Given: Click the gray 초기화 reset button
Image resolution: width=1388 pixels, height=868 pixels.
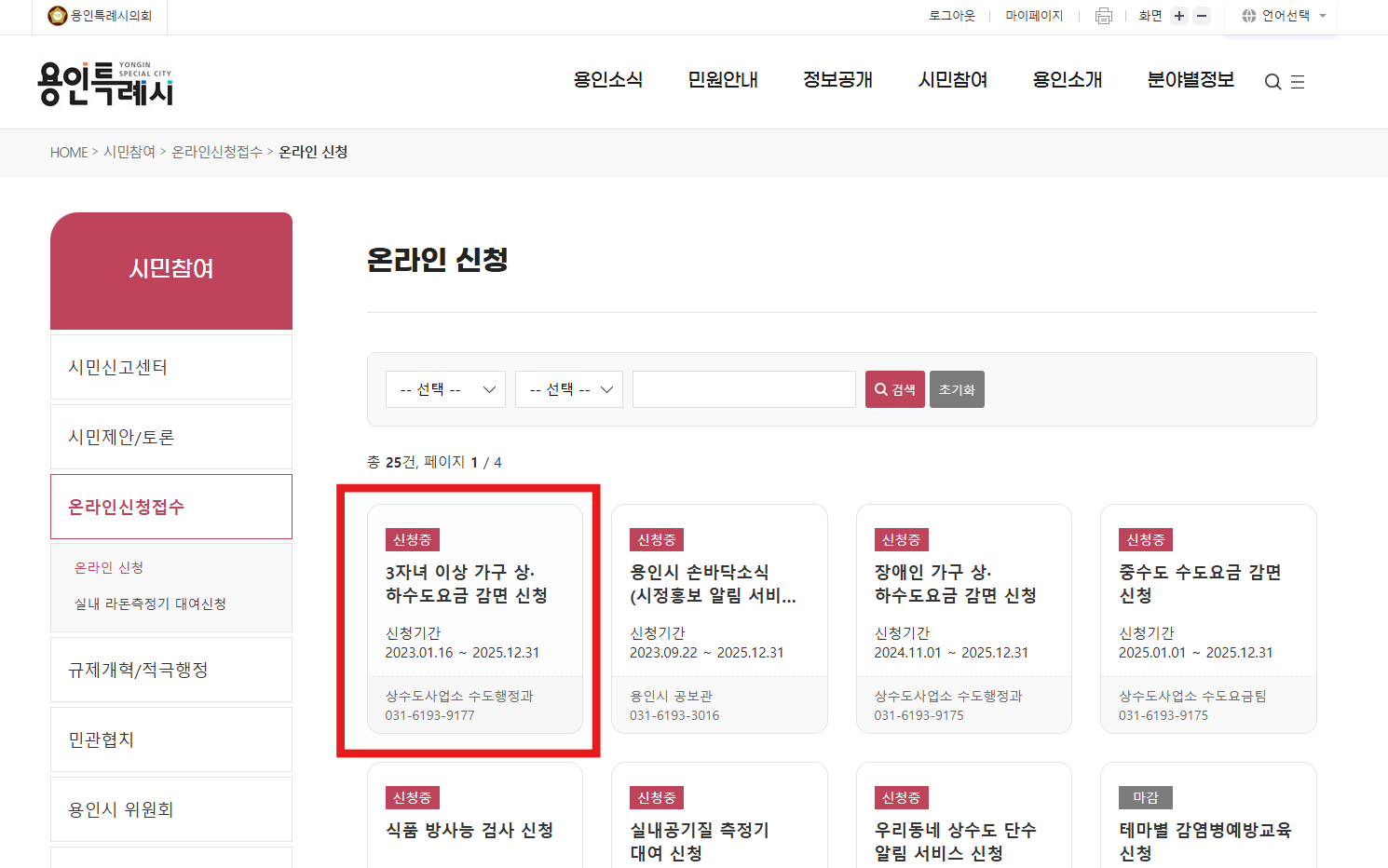Looking at the screenshot, I should pyautogui.click(x=957, y=389).
